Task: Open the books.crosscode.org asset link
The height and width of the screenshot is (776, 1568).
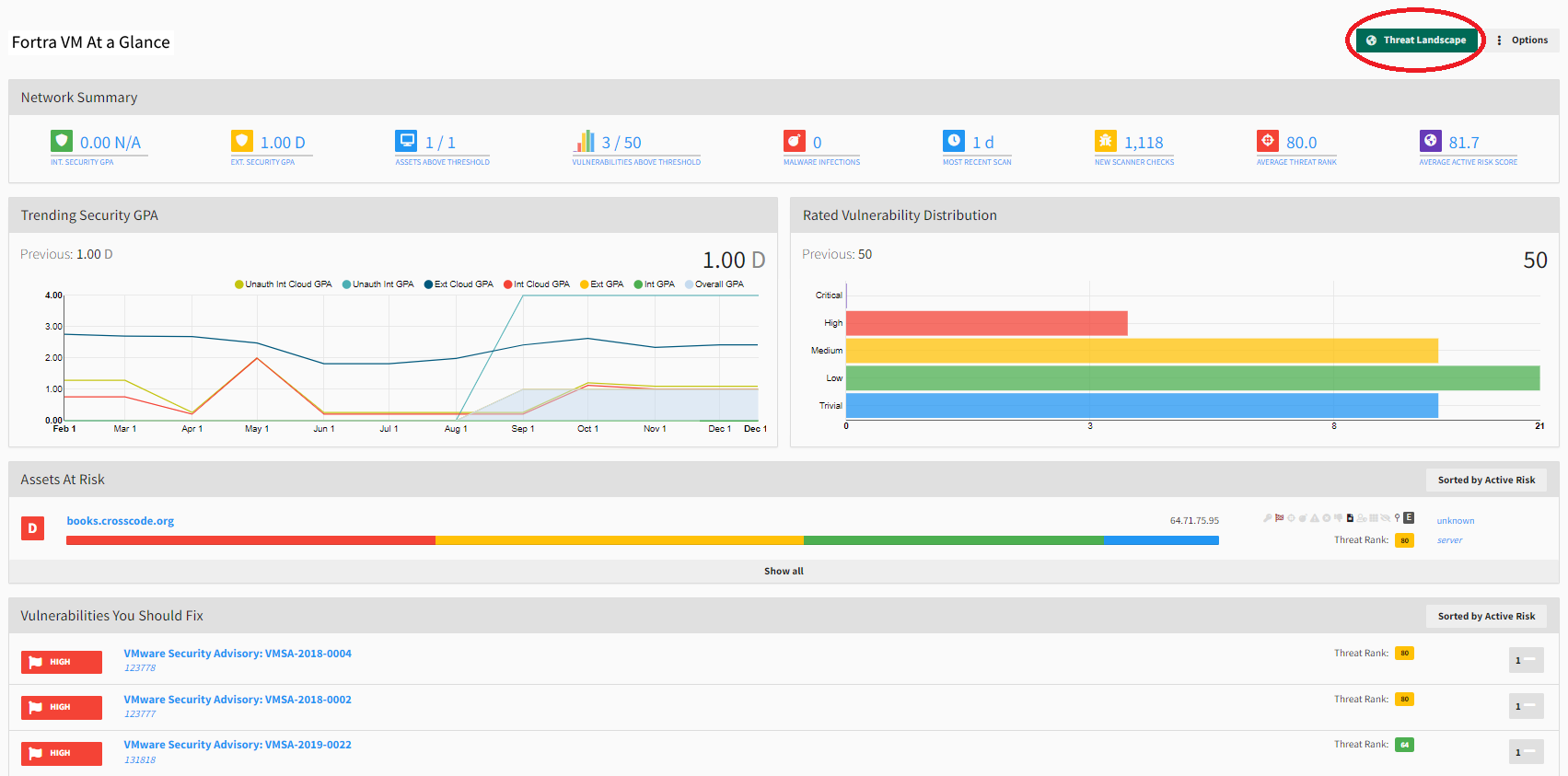Action: click(x=120, y=521)
